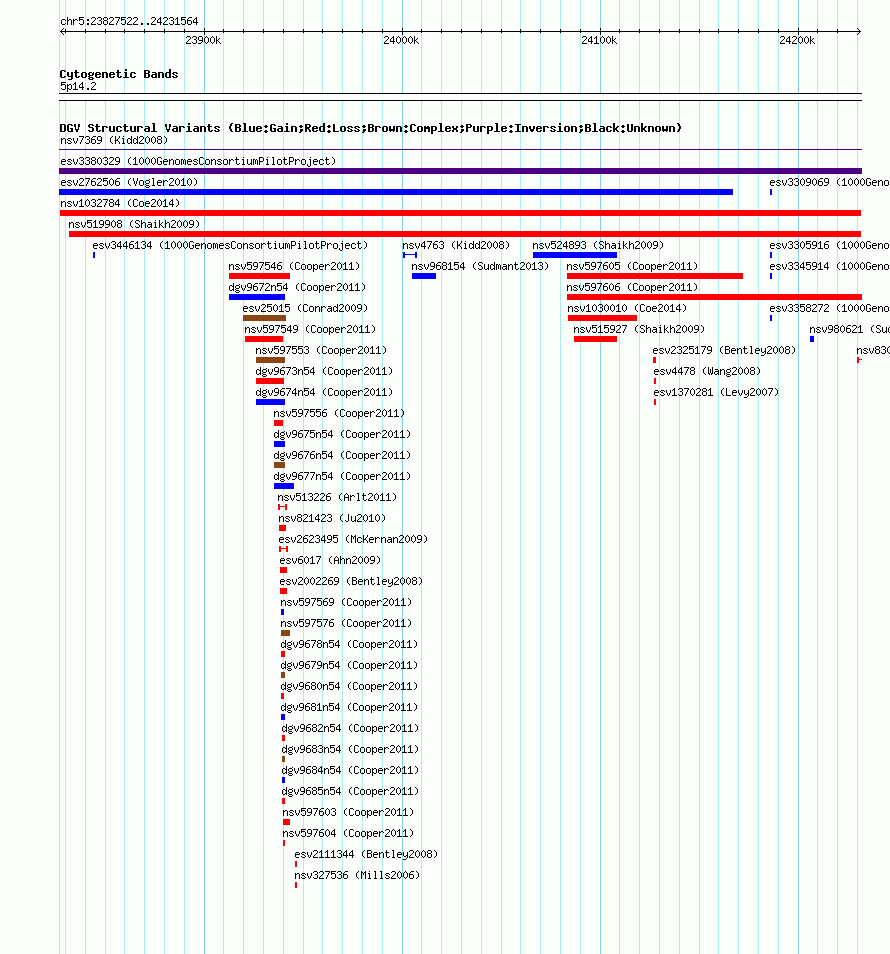This screenshot has height=954, width=890.
Task: Click the red loss bar under nsv519908
Action: tap(465, 234)
